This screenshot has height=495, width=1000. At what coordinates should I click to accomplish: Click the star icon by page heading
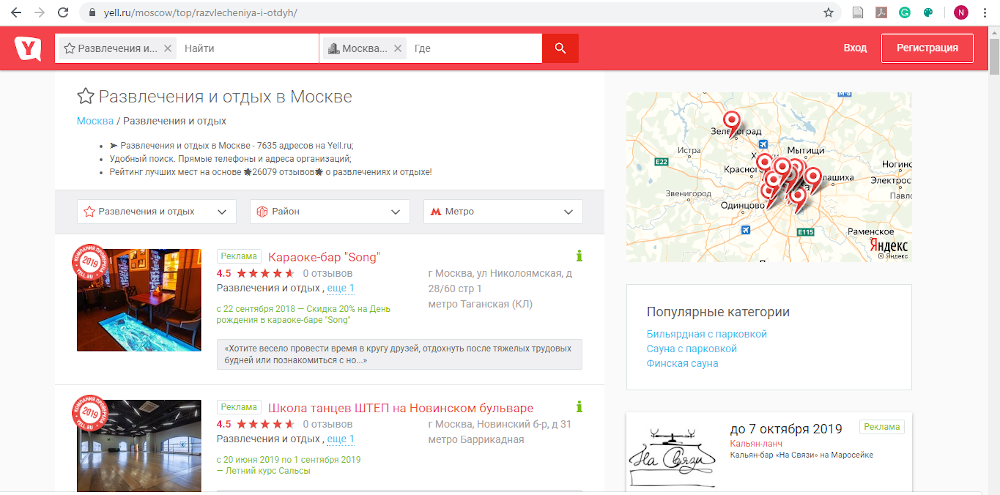pos(85,97)
